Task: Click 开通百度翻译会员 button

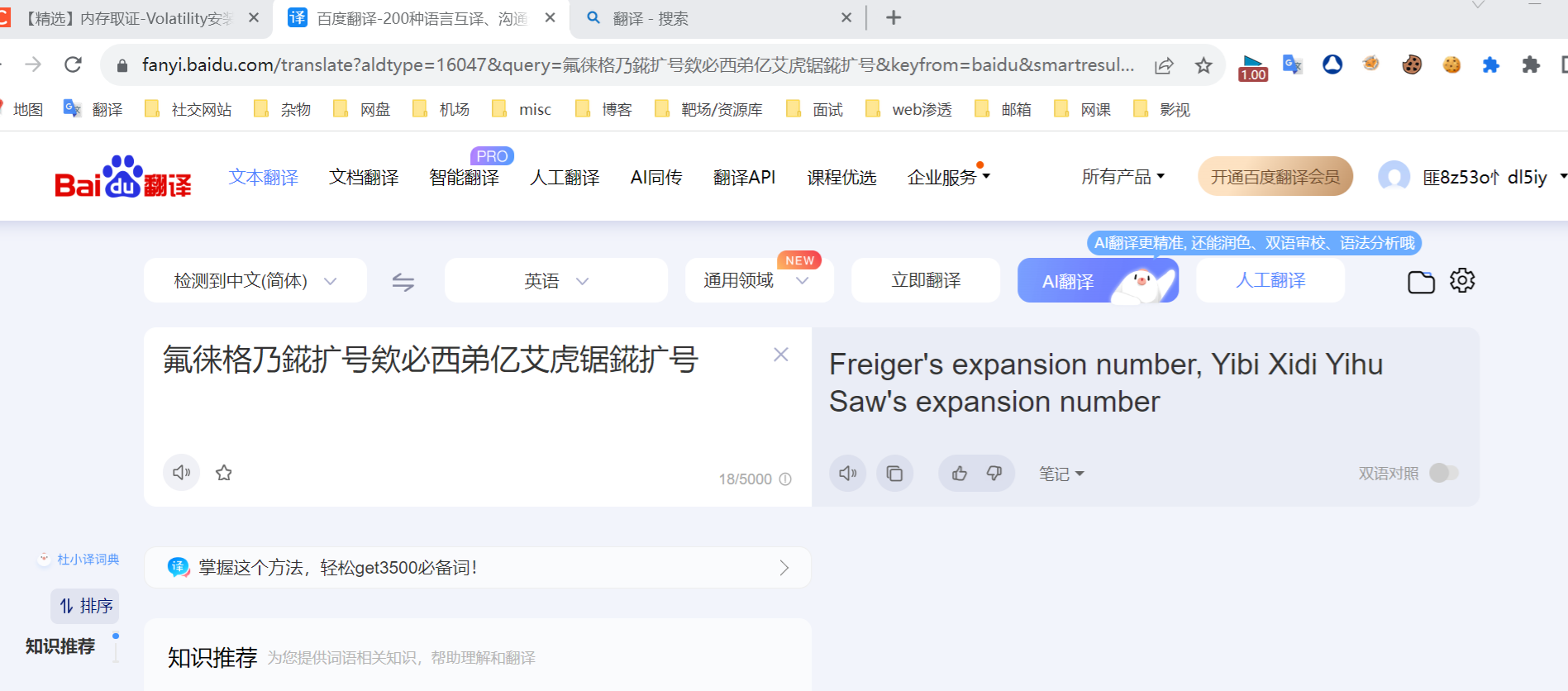Action: point(1275,176)
